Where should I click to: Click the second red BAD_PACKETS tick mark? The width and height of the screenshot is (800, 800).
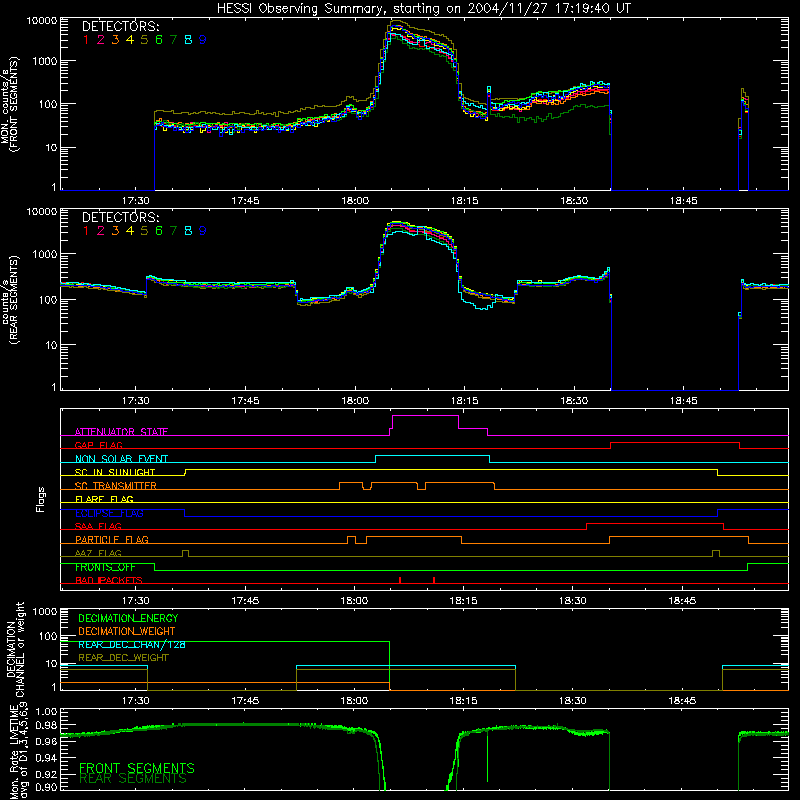click(x=434, y=580)
